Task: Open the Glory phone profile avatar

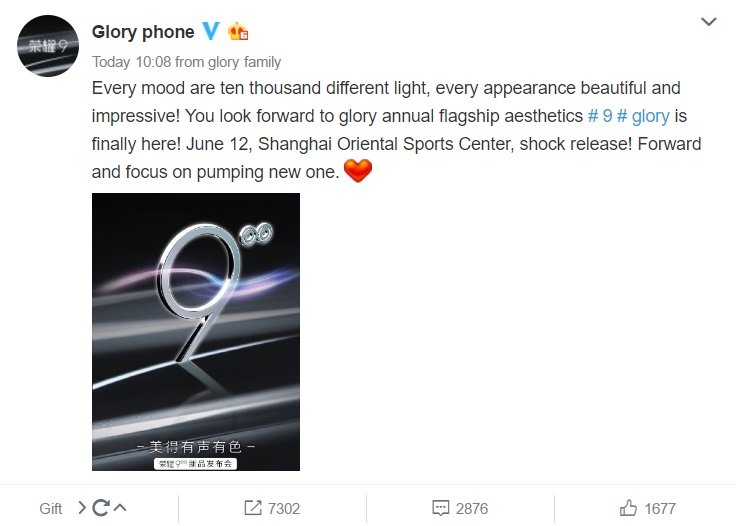Action: pyautogui.click(x=47, y=46)
